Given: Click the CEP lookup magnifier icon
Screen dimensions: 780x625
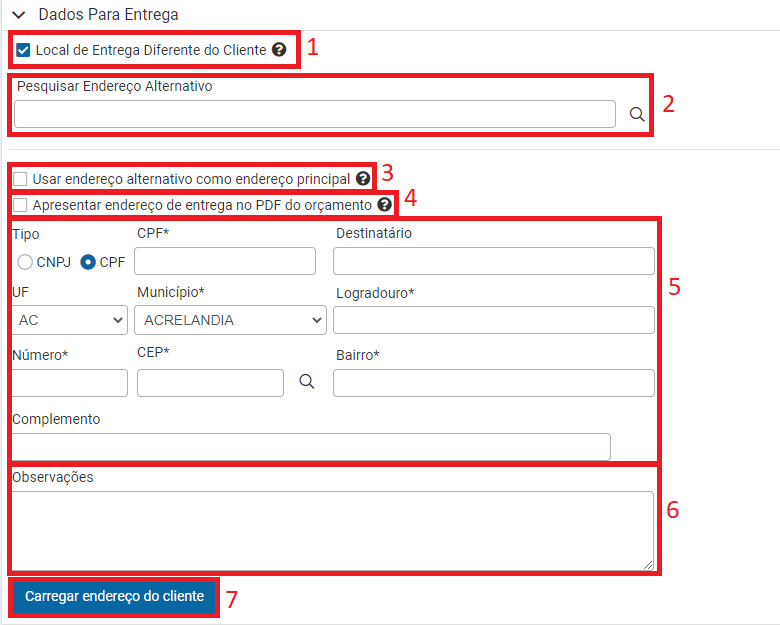Looking at the screenshot, I should pos(306,382).
